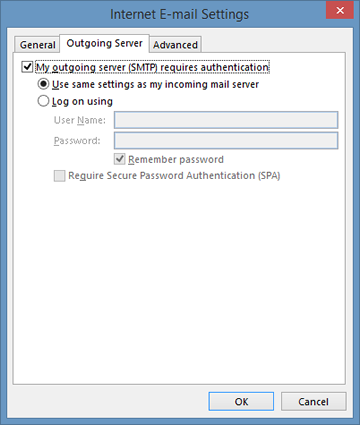
Task: Confirm settings with the OK button
Action: [x=241, y=401]
